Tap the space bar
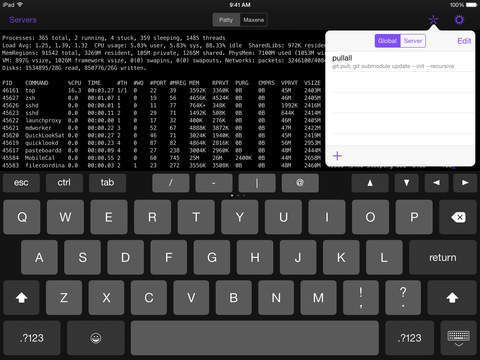 pos(255,338)
